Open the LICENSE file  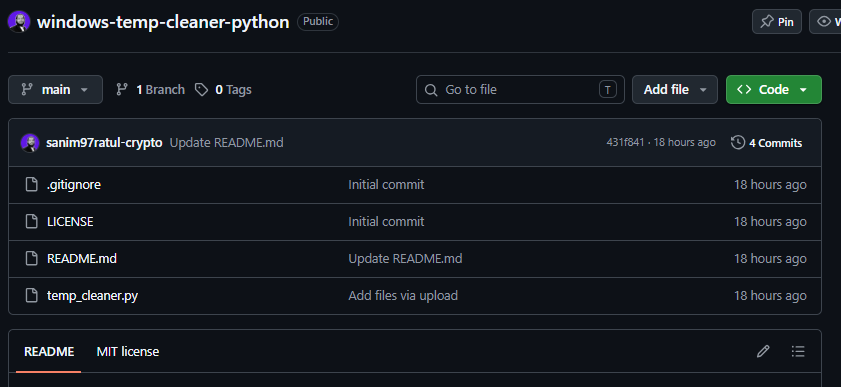(x=70, y=221)
